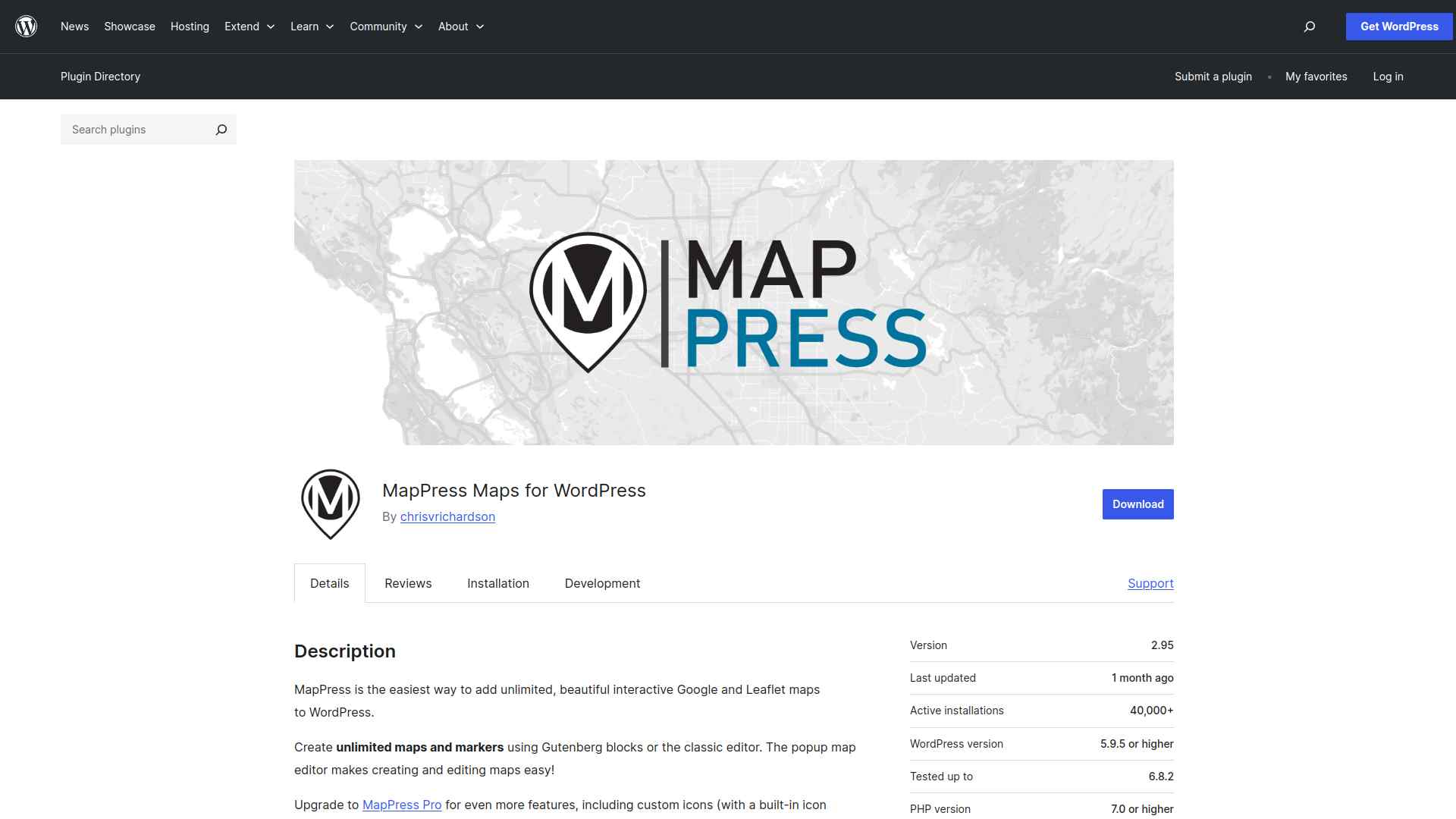1456x819 pixels.
Task: Select the Last updated 1 month ago value
Action: click(x=1142, y=678)
